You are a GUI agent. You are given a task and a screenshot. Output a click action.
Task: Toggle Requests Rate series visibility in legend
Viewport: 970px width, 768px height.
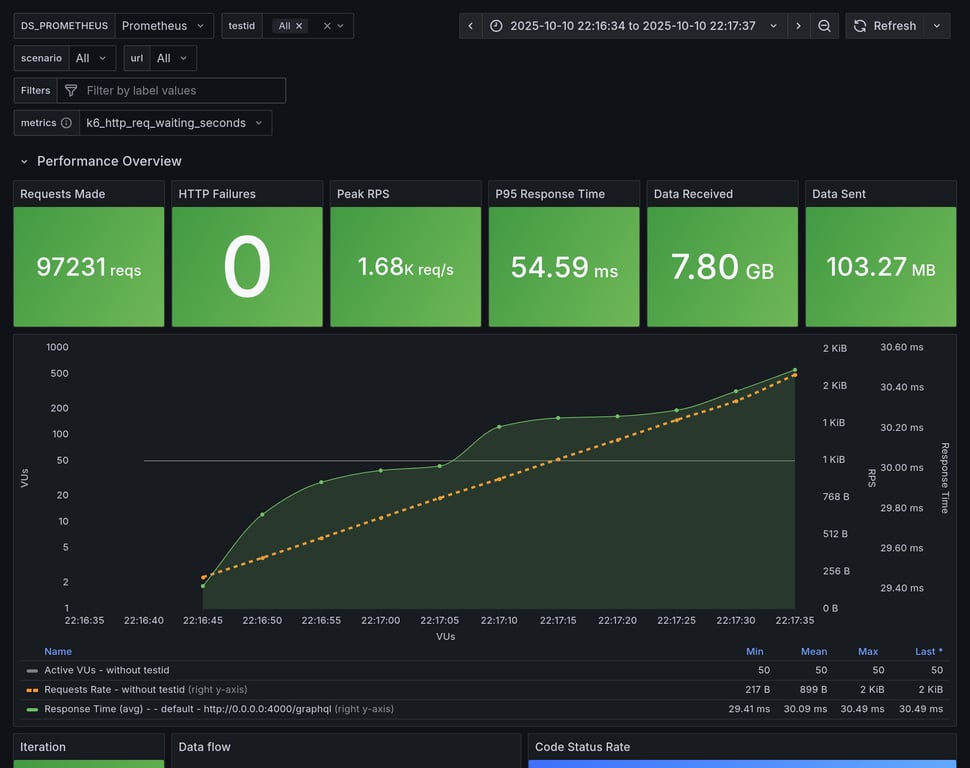point(115,689)
